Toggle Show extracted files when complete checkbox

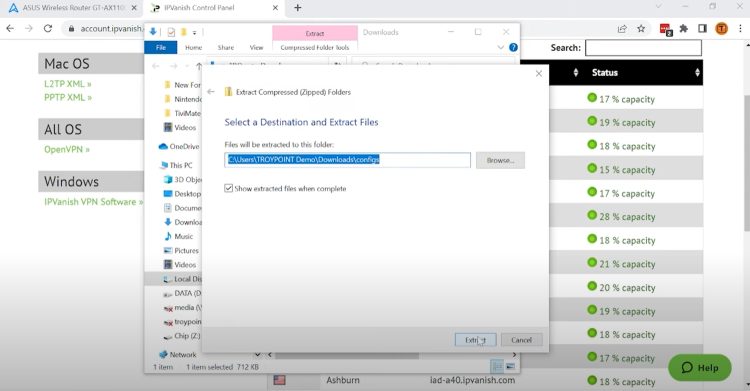coord(229,189)
